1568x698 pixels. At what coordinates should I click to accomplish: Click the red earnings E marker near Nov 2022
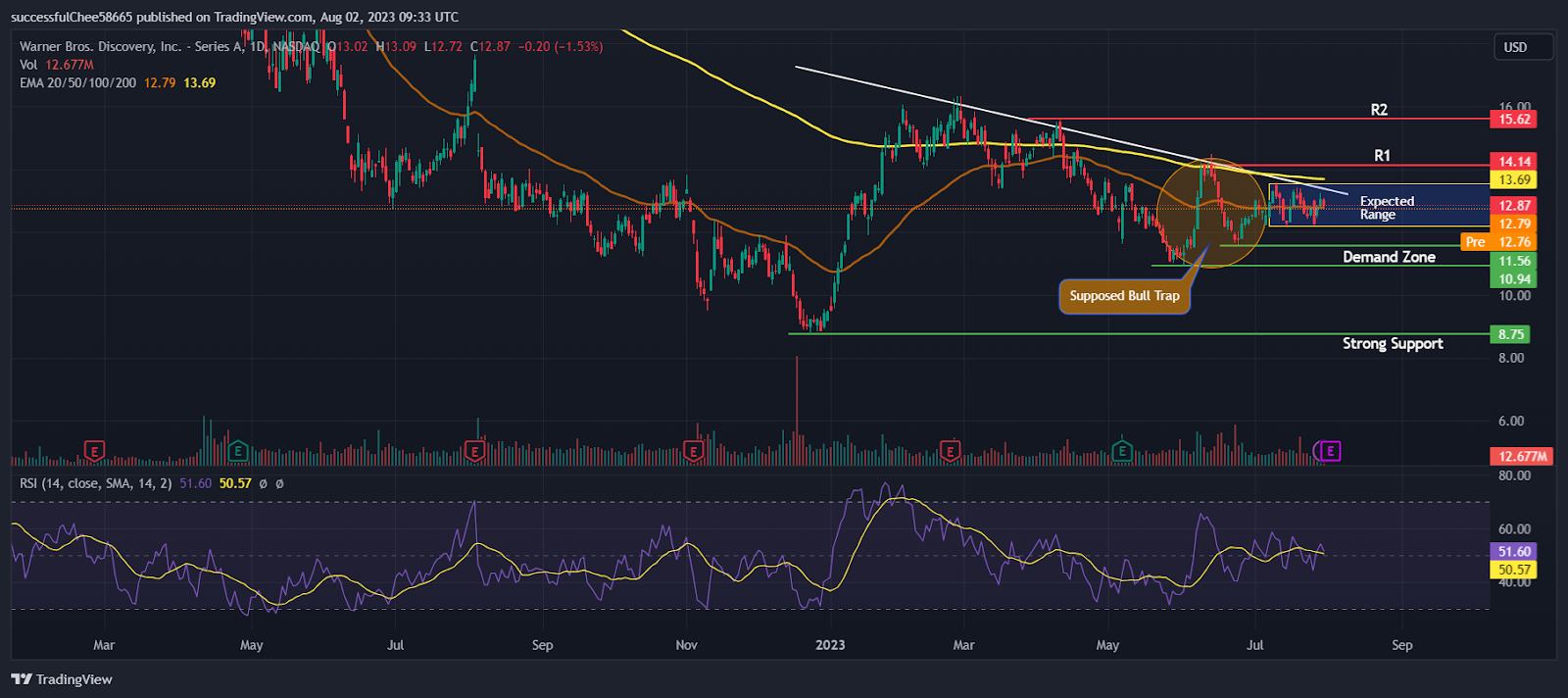[x=693, y=451]
